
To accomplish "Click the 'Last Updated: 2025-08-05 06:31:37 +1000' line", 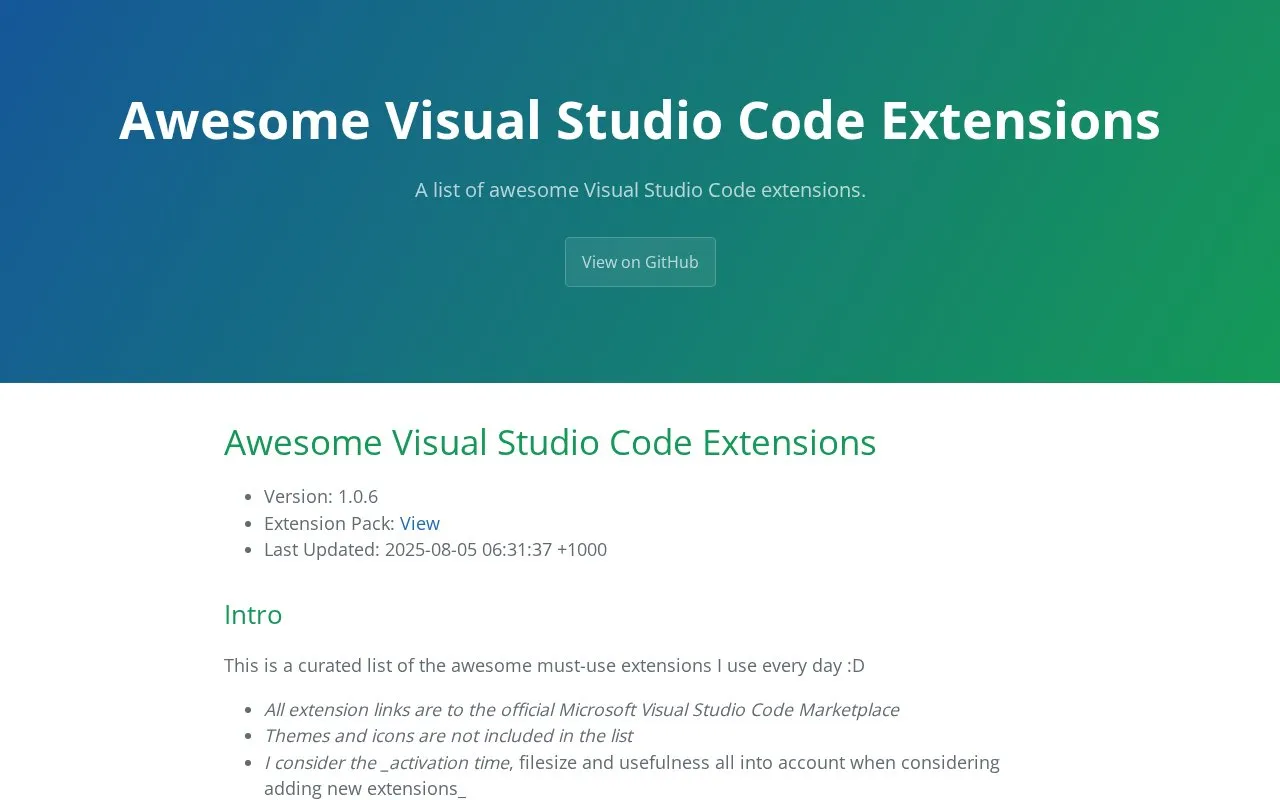I will point(435,549).
